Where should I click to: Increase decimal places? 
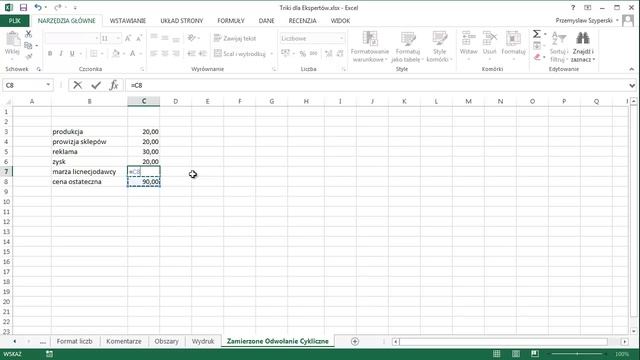[329, 53]
